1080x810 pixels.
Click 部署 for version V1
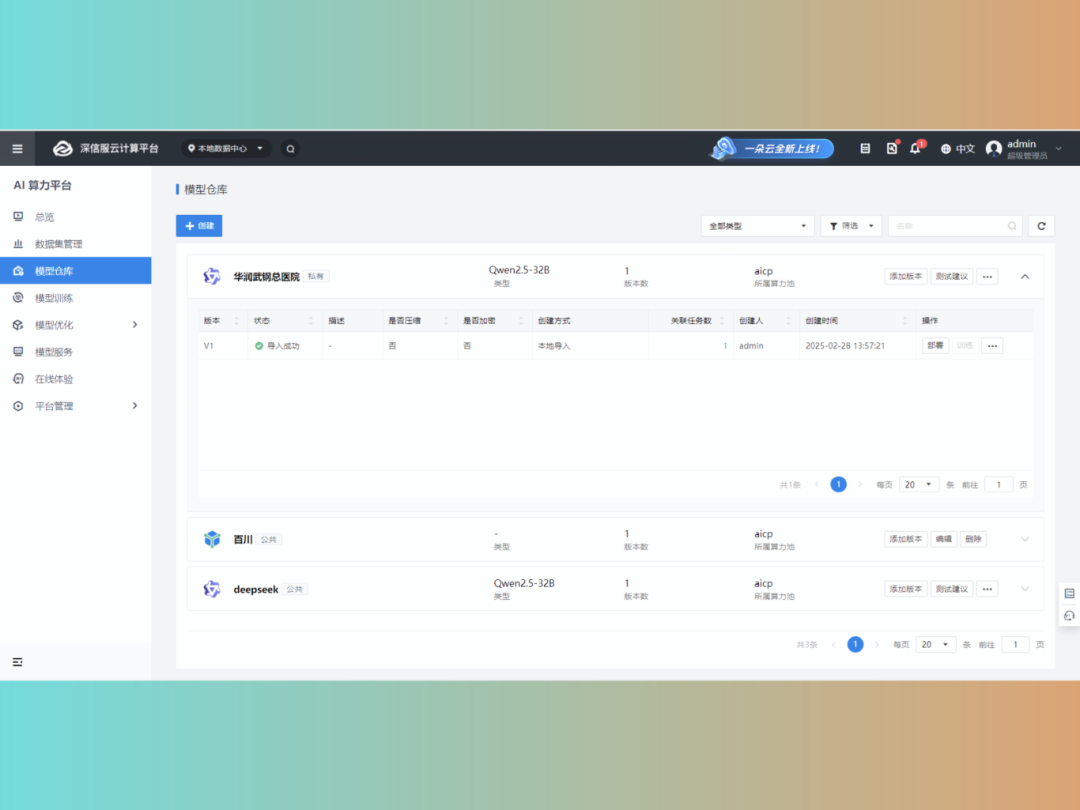[x=935, y=346]
